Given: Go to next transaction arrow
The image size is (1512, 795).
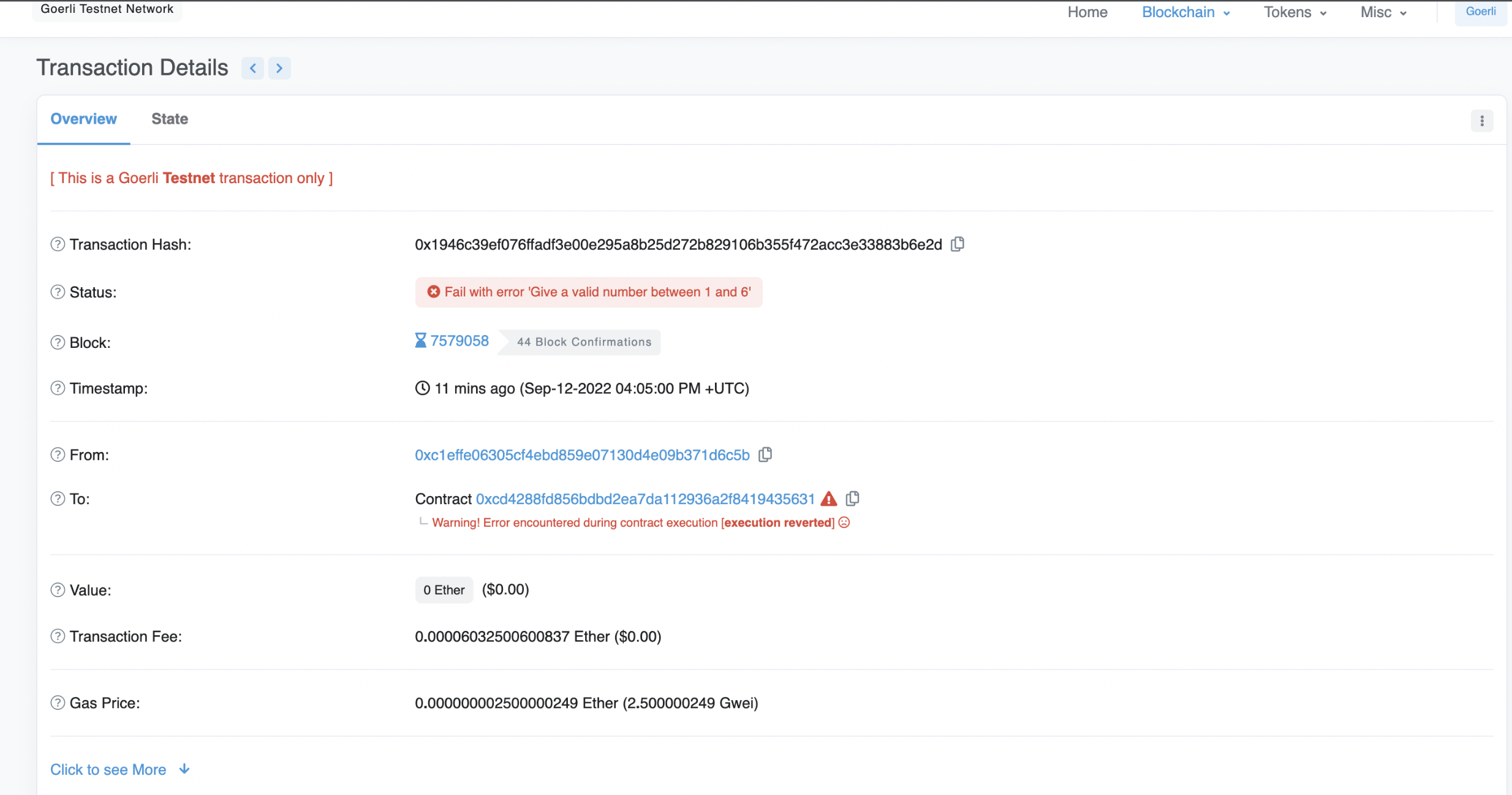Looking at the screenshot, I should pyautogui.click(x=279, y=68).
